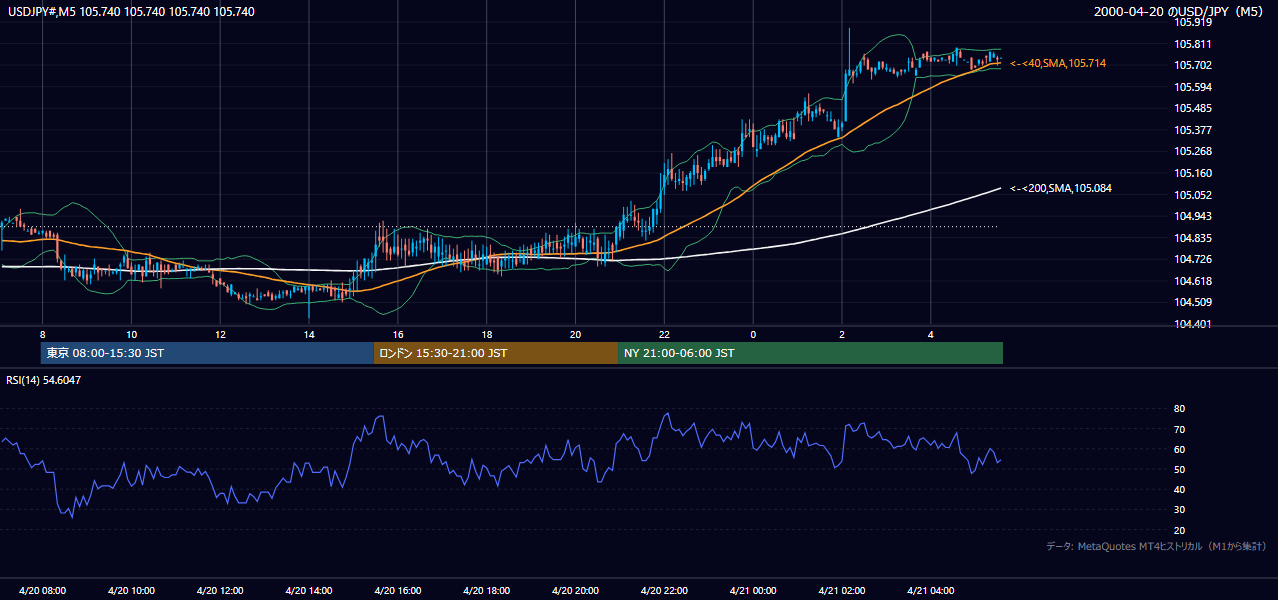
Task: Click the 4/20 22:00 date label
Action: [664, 590]
